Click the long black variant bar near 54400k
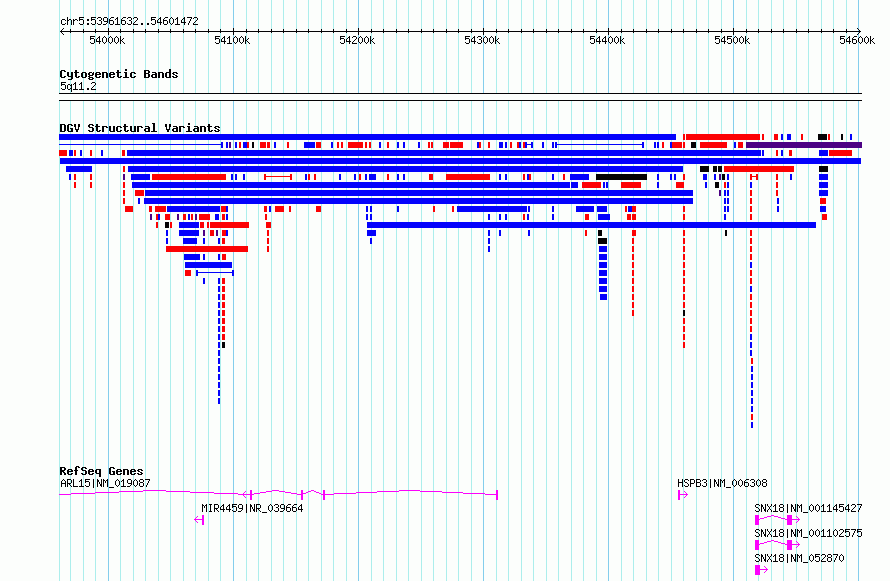 [621, 177]
